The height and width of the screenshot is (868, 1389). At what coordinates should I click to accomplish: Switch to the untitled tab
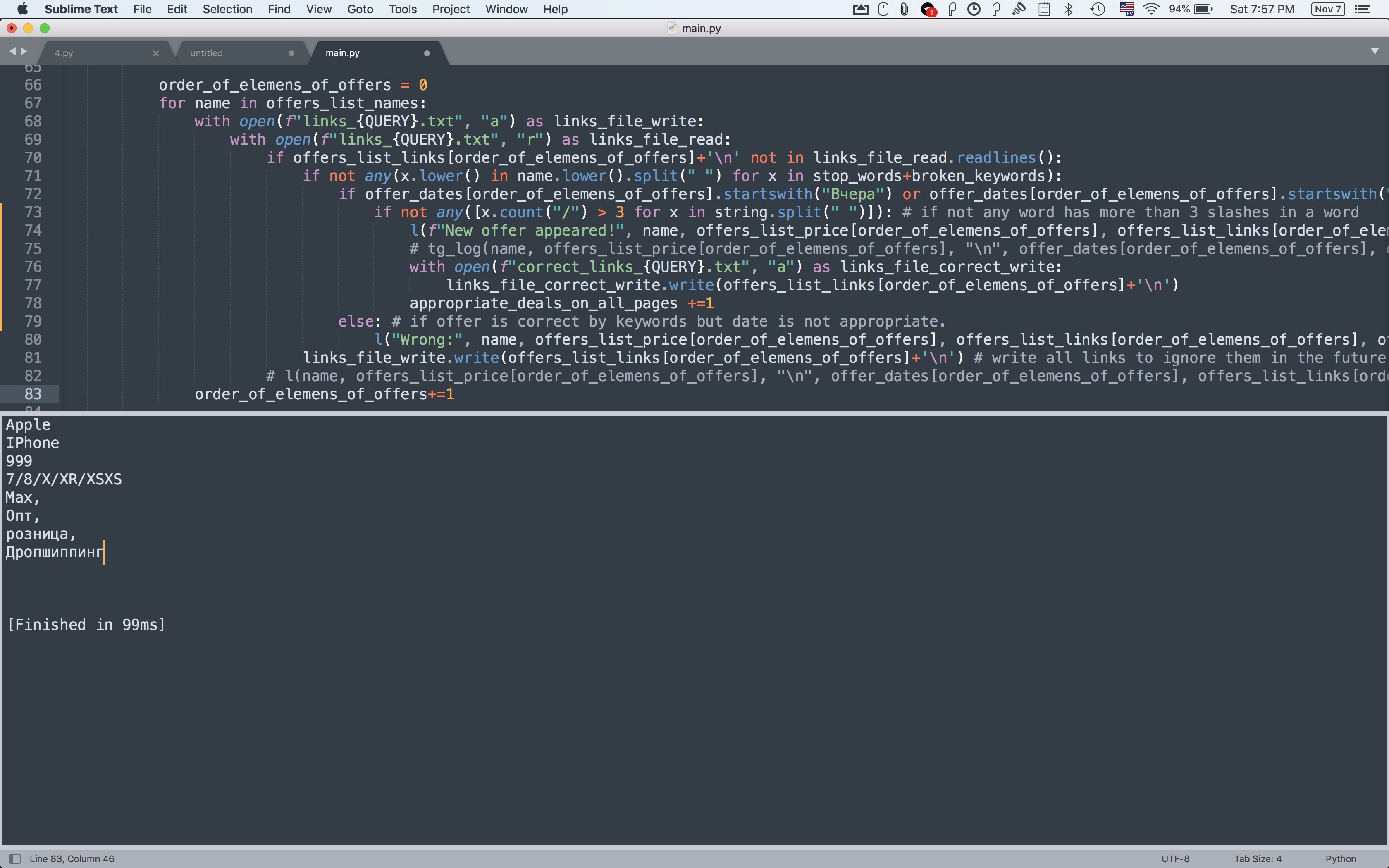pyautogui.click(x=207, y=53)
